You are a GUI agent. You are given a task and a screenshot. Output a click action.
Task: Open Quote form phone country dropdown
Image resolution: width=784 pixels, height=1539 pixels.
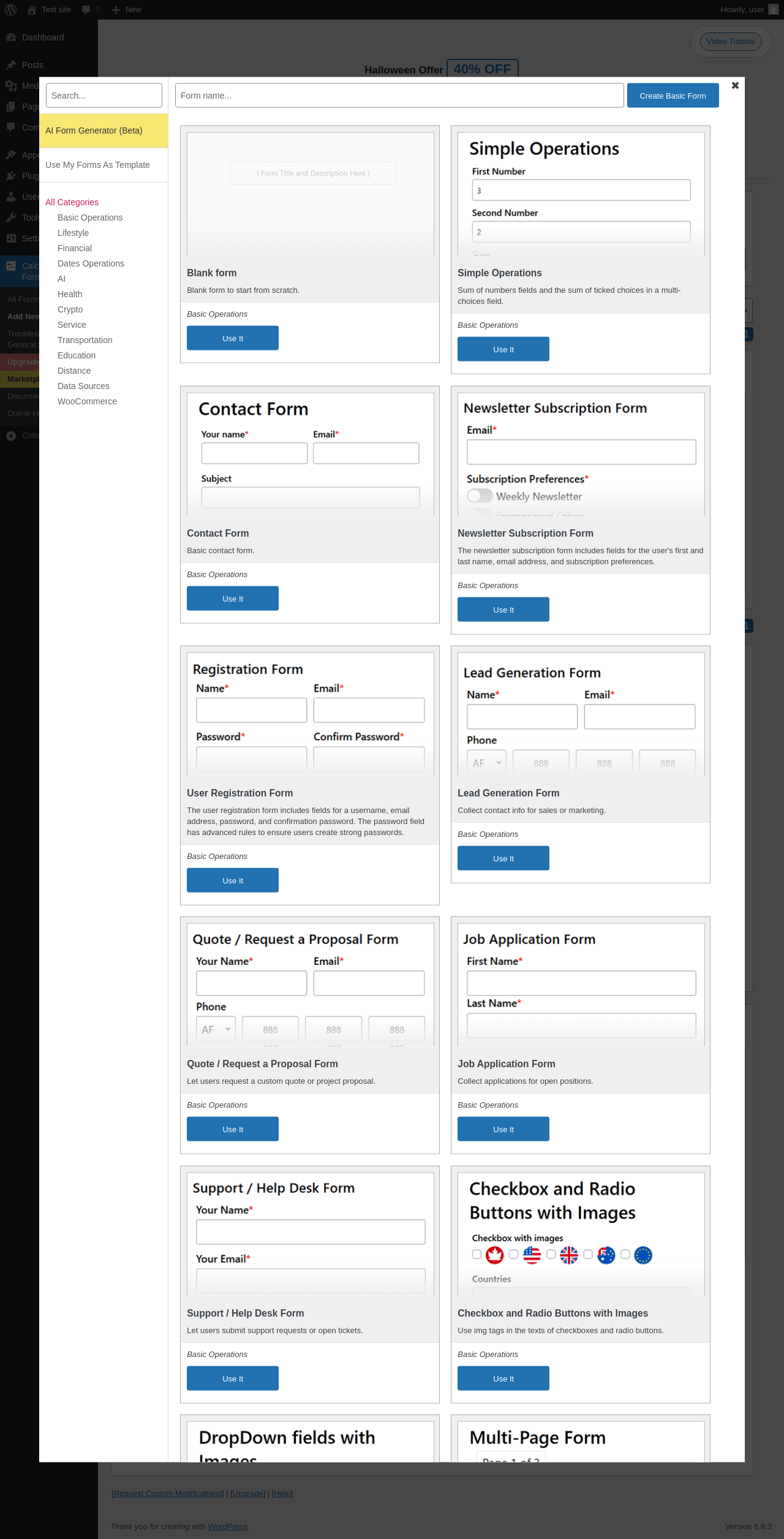click(216, 1029)
